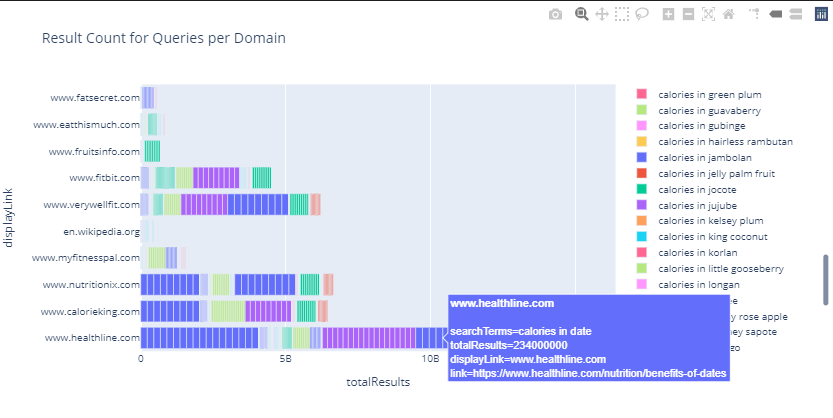Click the 'www.fatsecret.com' axis label
This screenshot has height=418, width=833.
point(95,98)
